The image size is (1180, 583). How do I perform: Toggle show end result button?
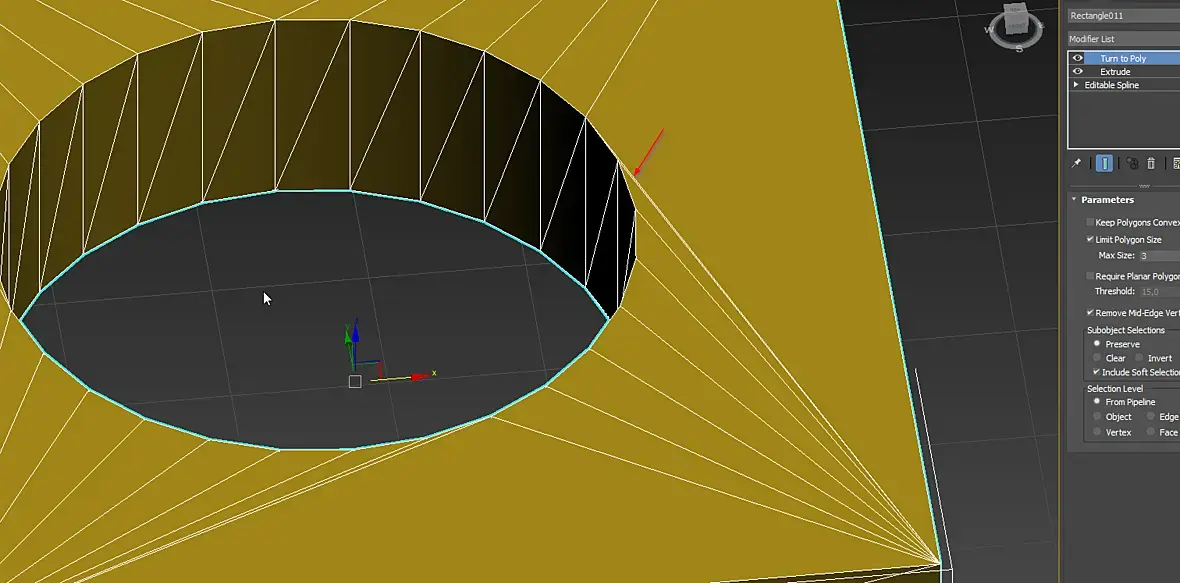(1104, 163)
